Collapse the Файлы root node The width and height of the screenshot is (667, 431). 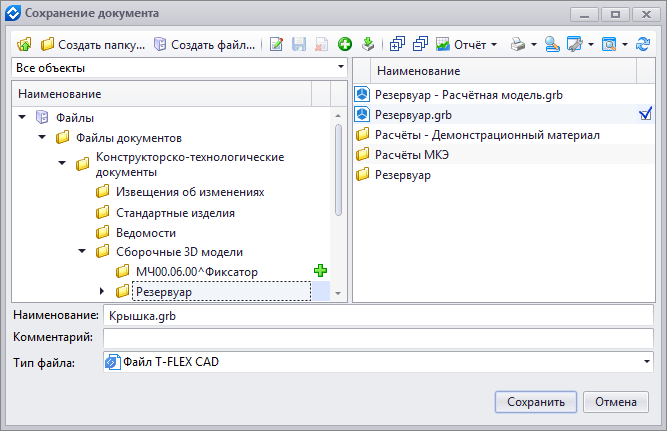pos(22,117)
